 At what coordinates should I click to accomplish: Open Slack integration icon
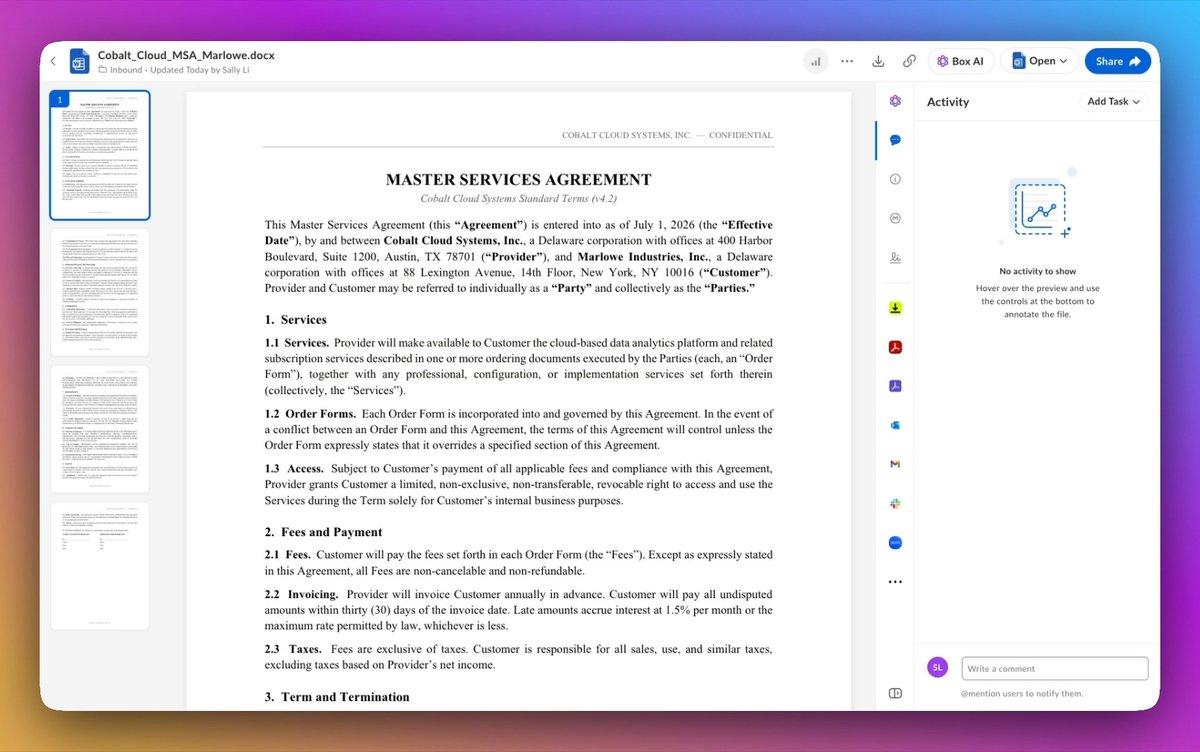coord(896,504)
